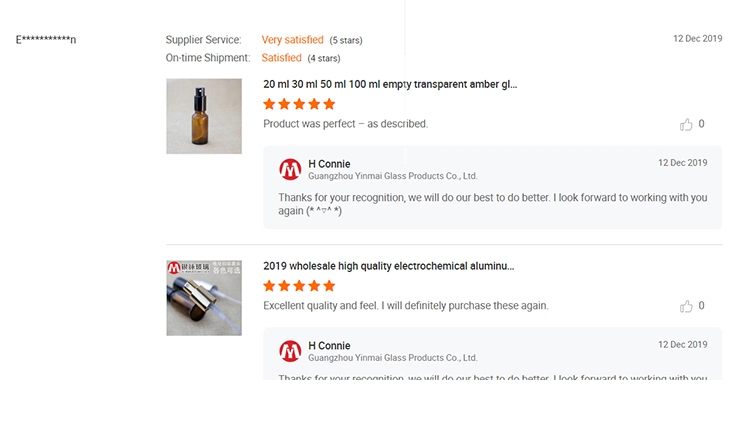Click five-star rating of amber glass bottle
Image resolution: width=750 pixels, height=424 pixels.
tap(299, 104)
